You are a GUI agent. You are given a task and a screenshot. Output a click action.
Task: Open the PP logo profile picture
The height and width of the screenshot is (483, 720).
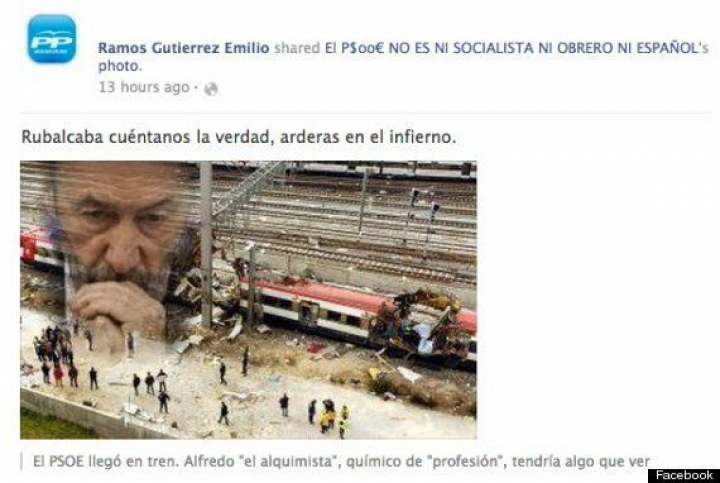52,39
